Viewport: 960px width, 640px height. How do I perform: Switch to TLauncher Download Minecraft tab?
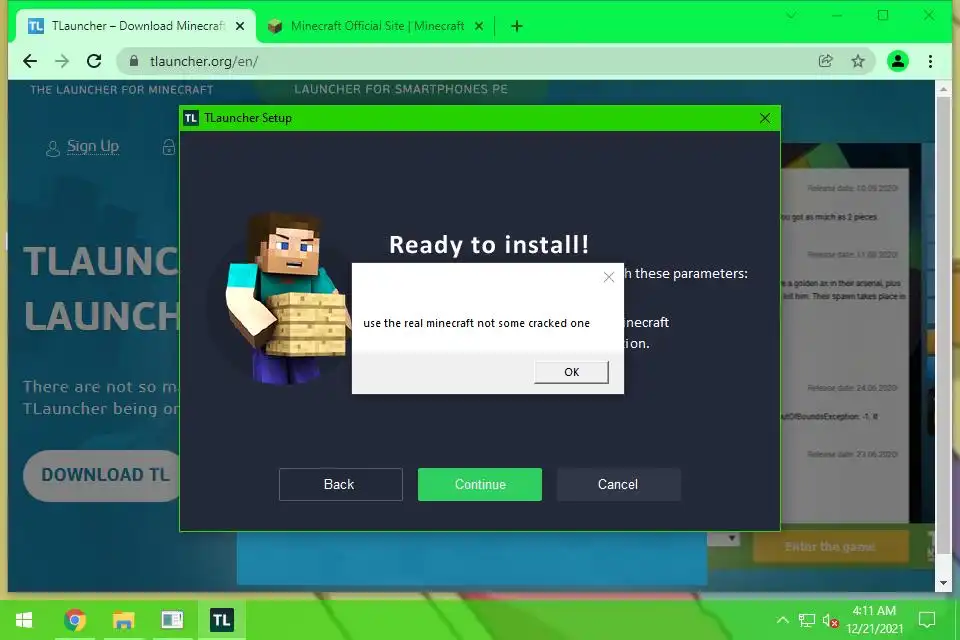pos(137,26)
